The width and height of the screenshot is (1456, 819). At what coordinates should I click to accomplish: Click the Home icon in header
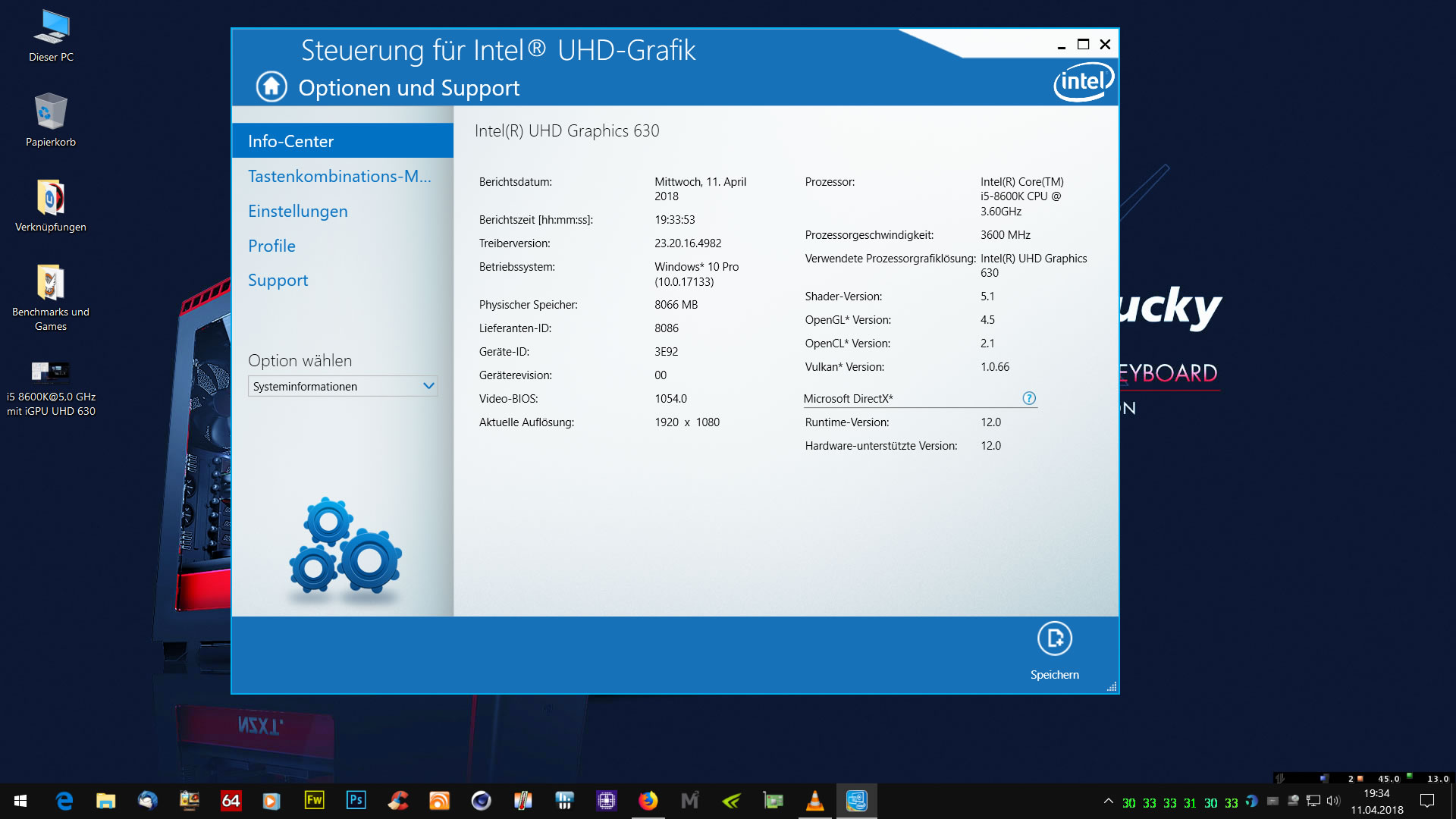(x=271, y=86)
